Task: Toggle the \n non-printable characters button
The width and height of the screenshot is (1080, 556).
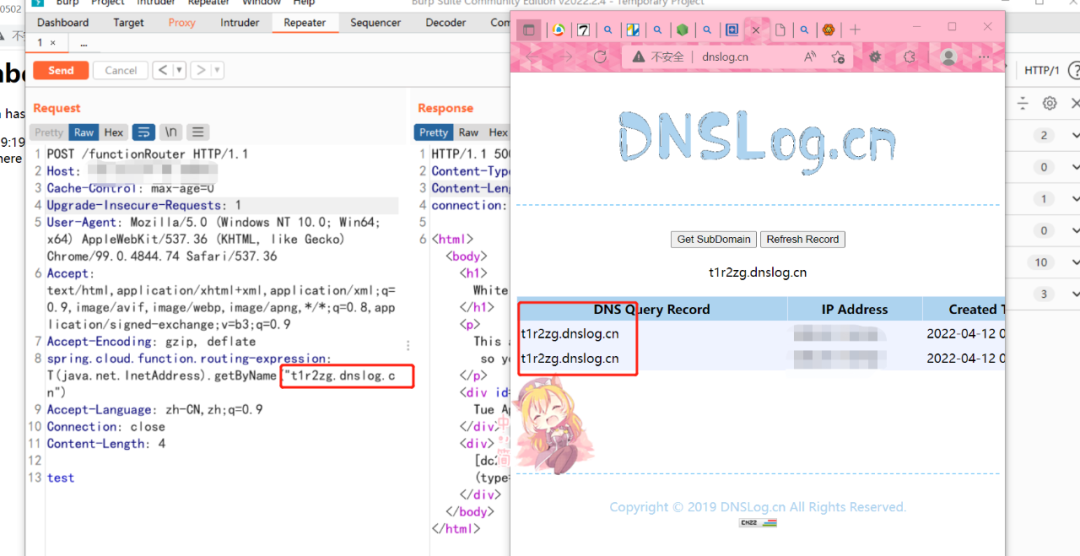Action: 171,132
